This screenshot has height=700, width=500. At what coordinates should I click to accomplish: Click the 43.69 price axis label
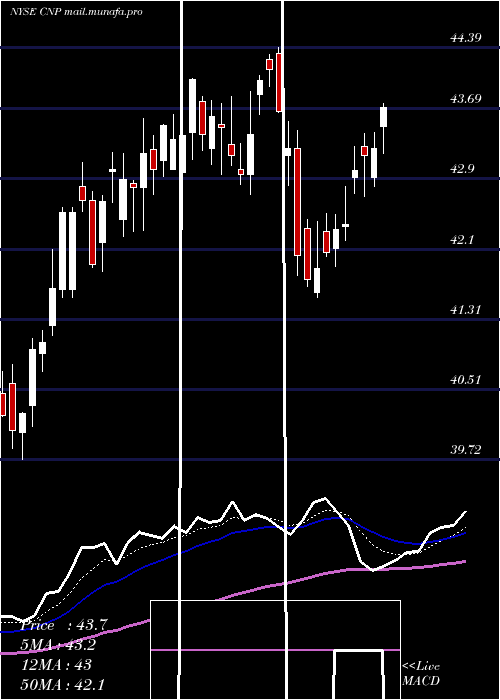(x=466, y=99)
